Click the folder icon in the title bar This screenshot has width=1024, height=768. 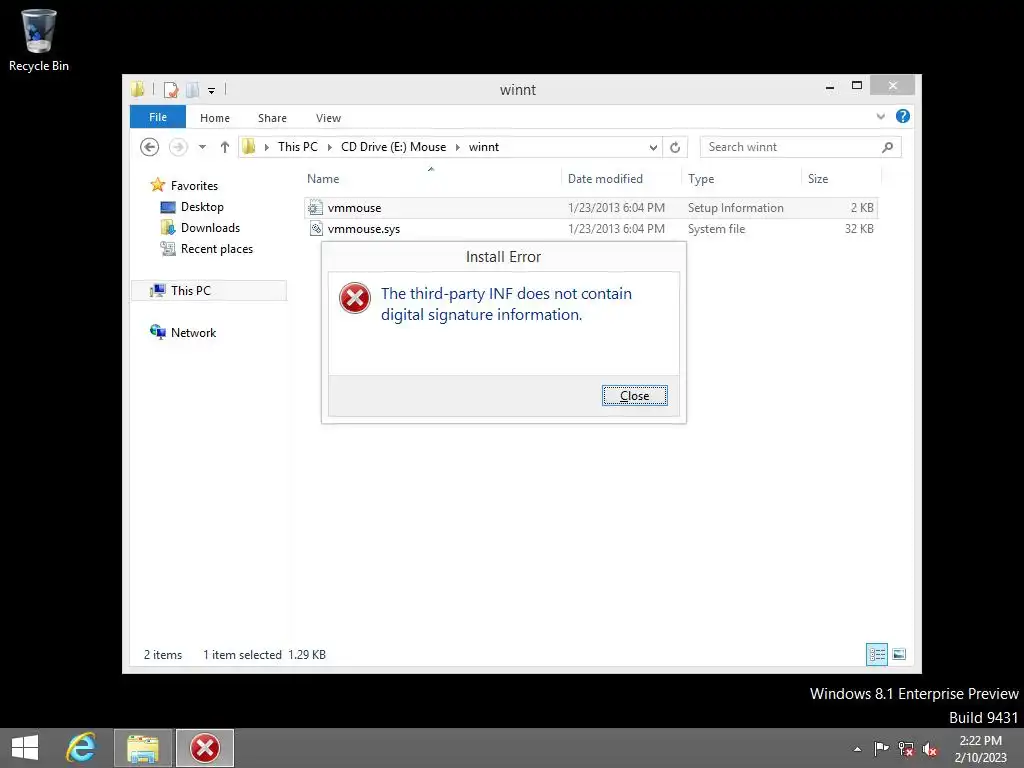(x=137, y=89)
